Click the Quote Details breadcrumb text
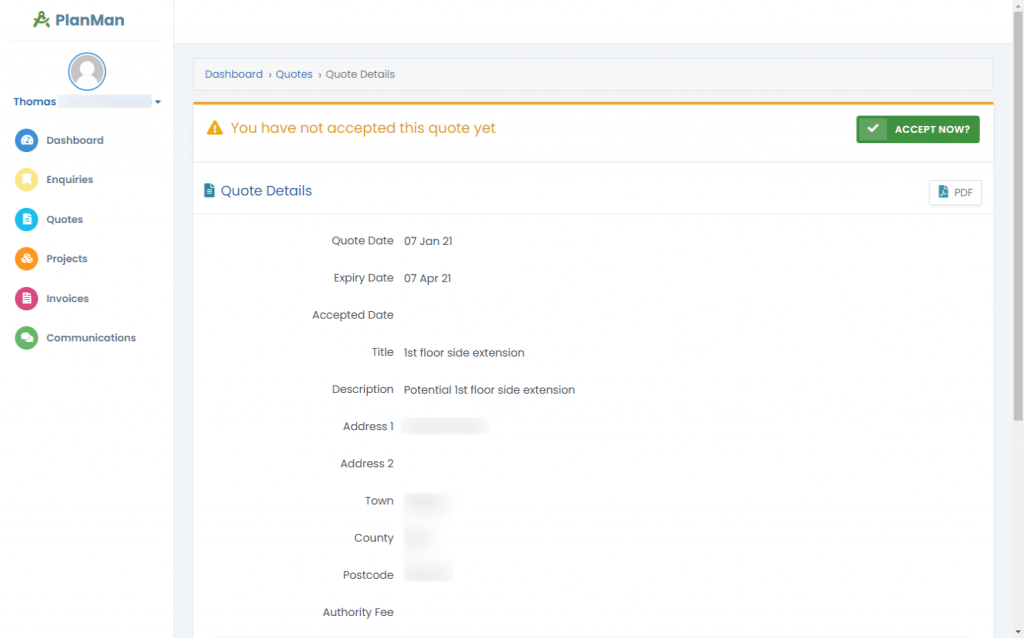Screen dimensions: 1024x638 click(x=360, y=74)
